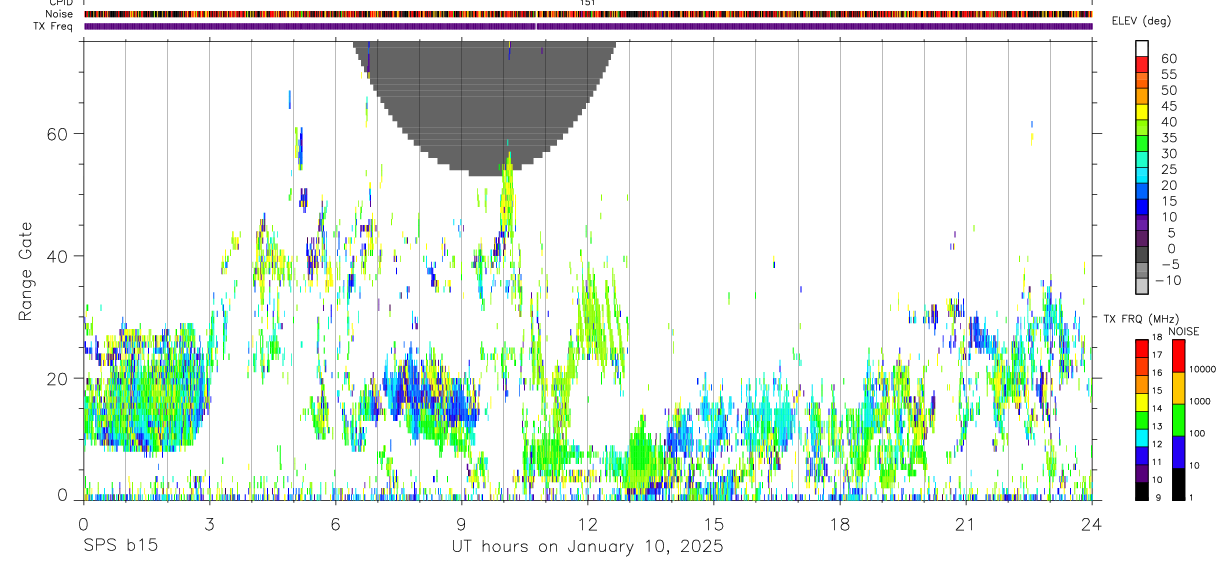The image size is (1228, 567).
Task: Click the red swatch in ELEV color bar
Action: 1142,63
